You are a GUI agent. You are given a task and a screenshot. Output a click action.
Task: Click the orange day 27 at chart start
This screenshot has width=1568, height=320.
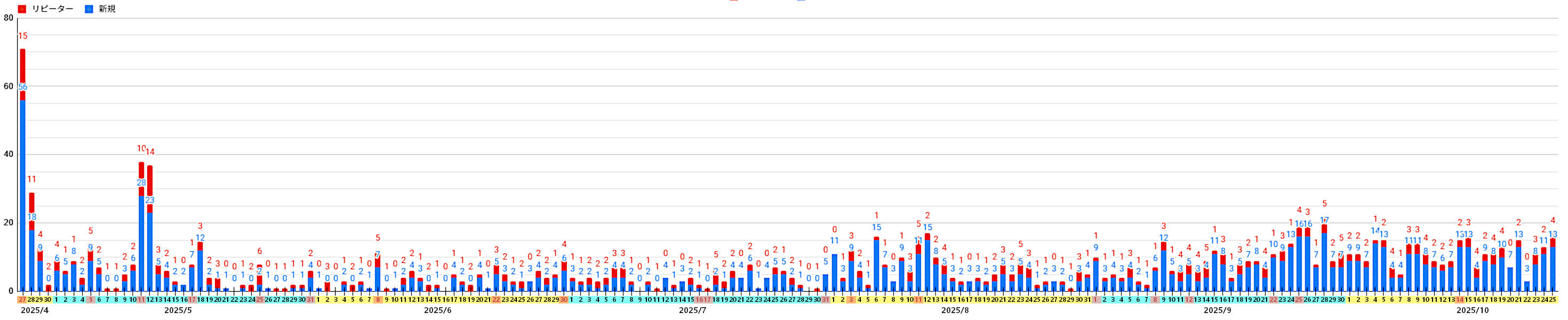pyautogui.click(x=22, y=300)
